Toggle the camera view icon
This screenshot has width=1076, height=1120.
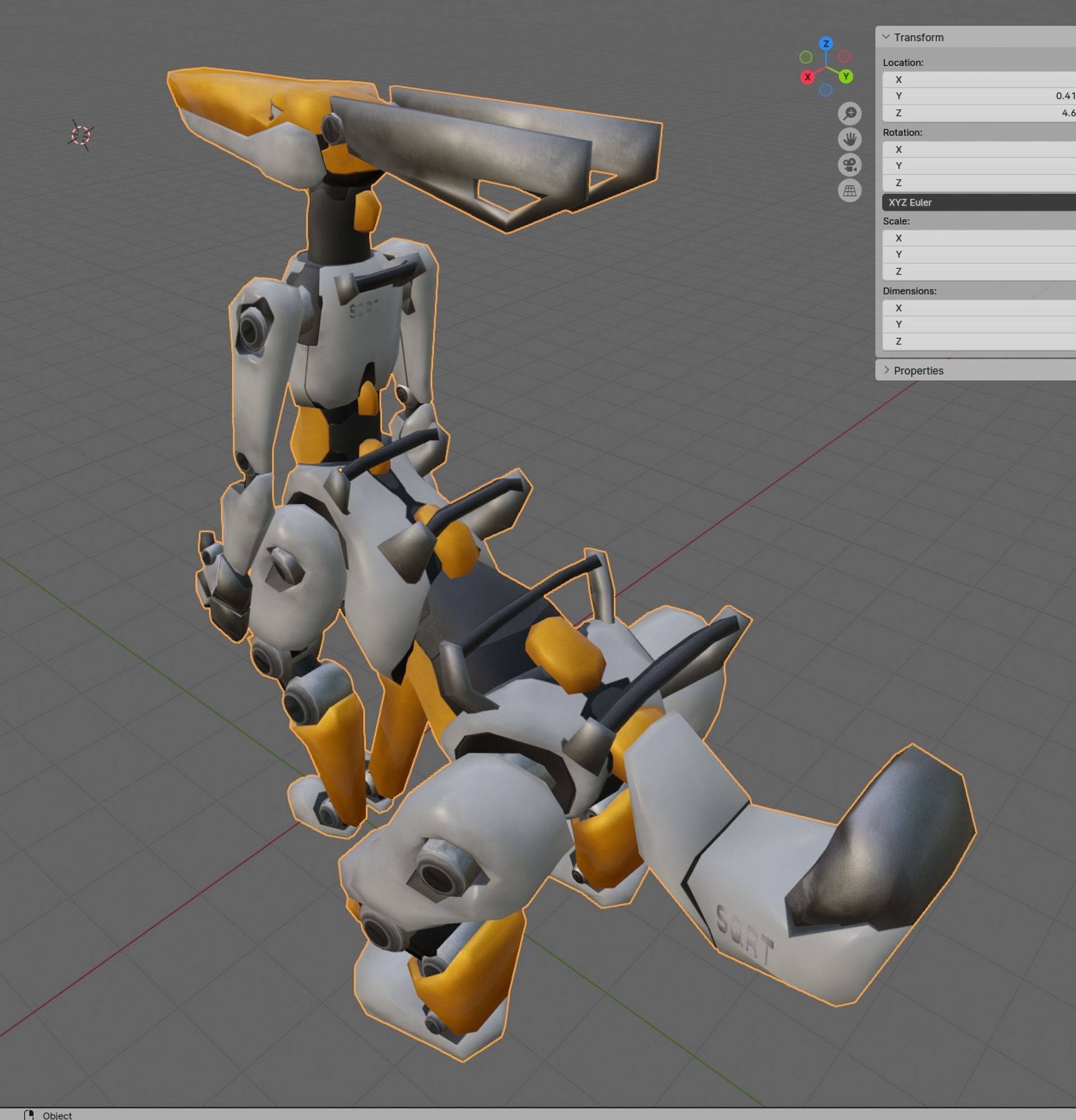pos(850,165)
